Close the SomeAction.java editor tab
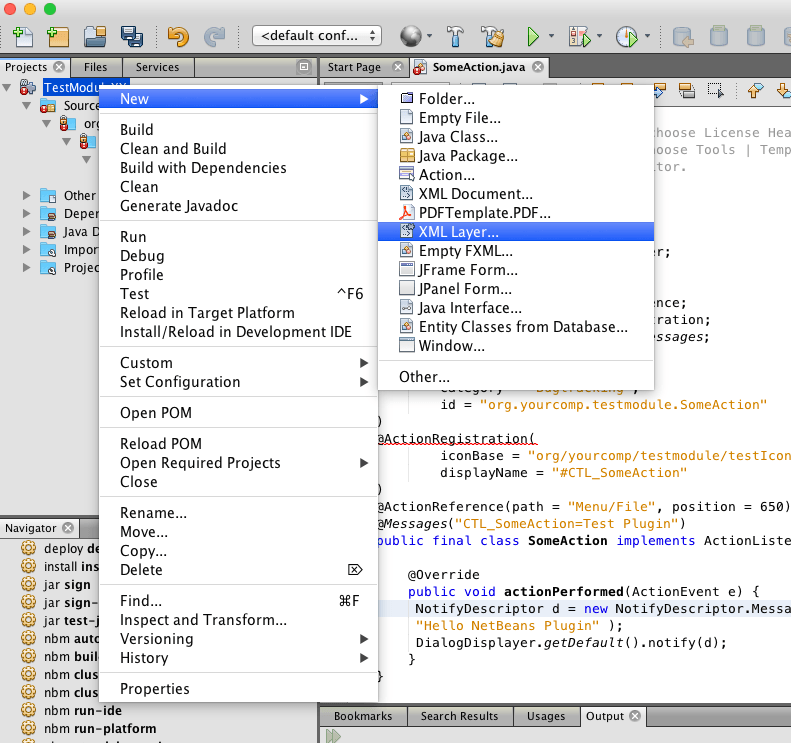Screen dimensions: 791x743 coord(538,67)
